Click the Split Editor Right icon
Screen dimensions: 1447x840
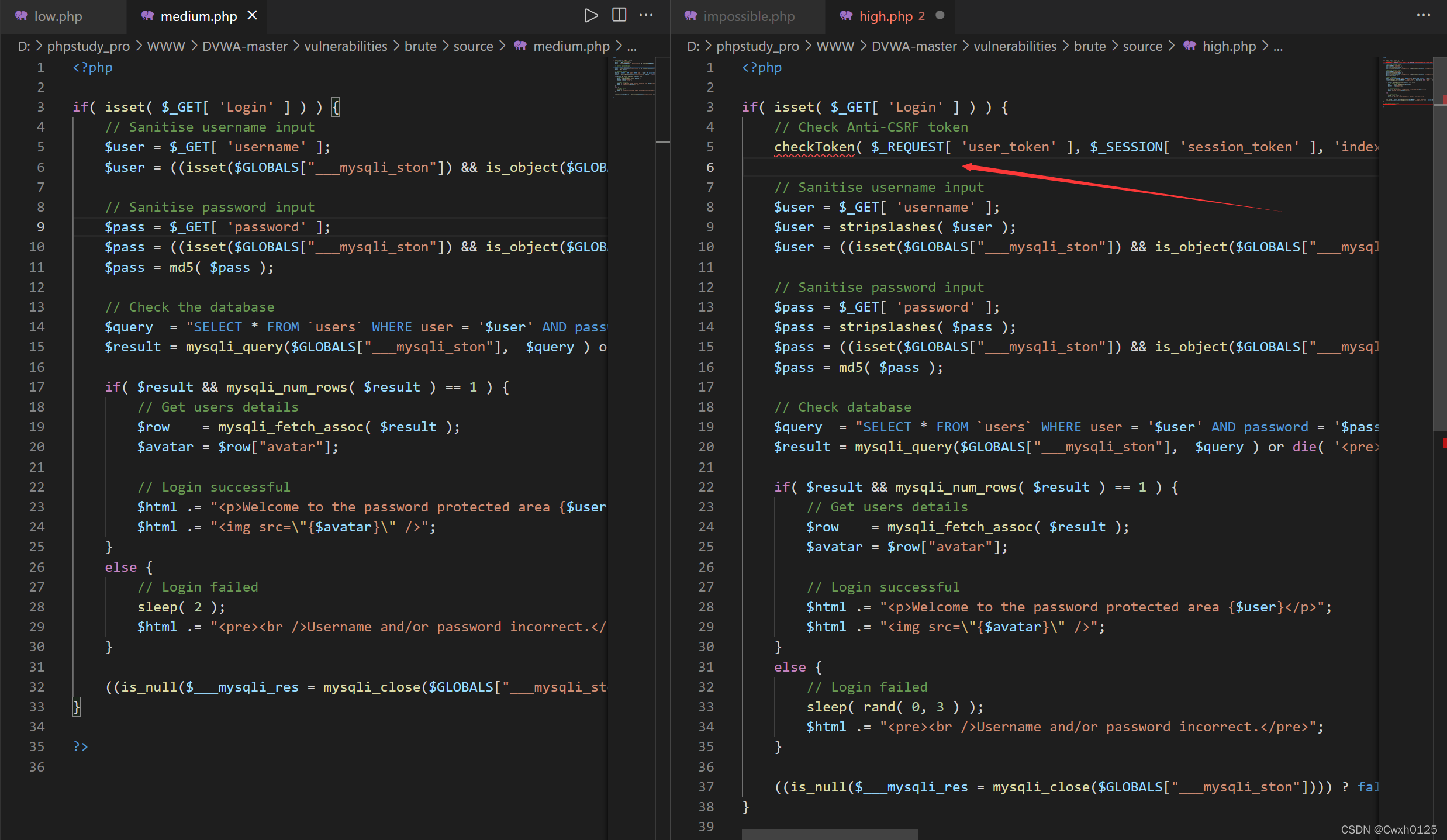[619, 16]
